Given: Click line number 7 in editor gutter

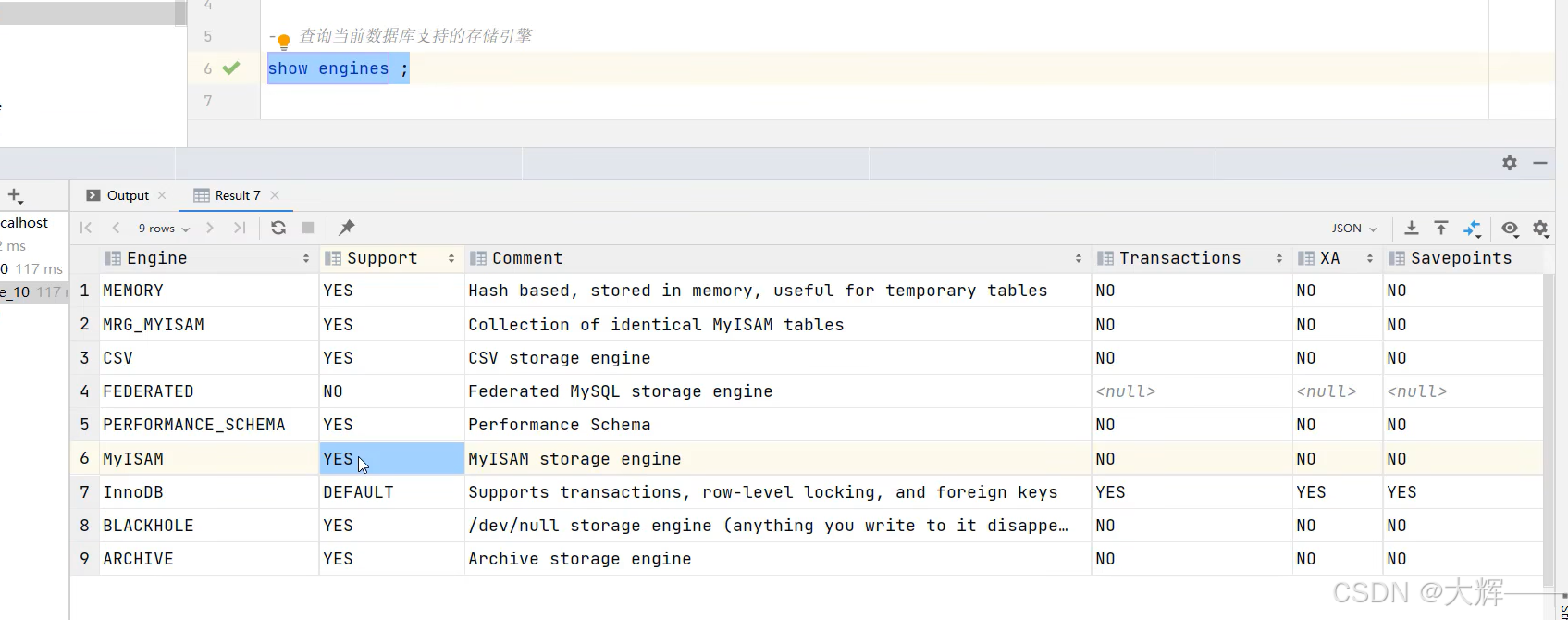Looking at the screenshot, I should tap(208, 101).
